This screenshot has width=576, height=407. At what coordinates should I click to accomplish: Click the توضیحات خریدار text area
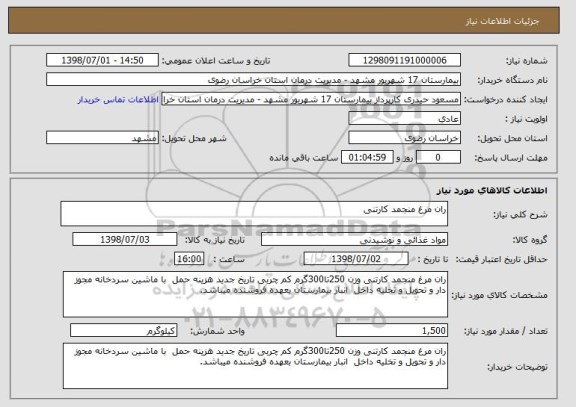click(255, 366)
